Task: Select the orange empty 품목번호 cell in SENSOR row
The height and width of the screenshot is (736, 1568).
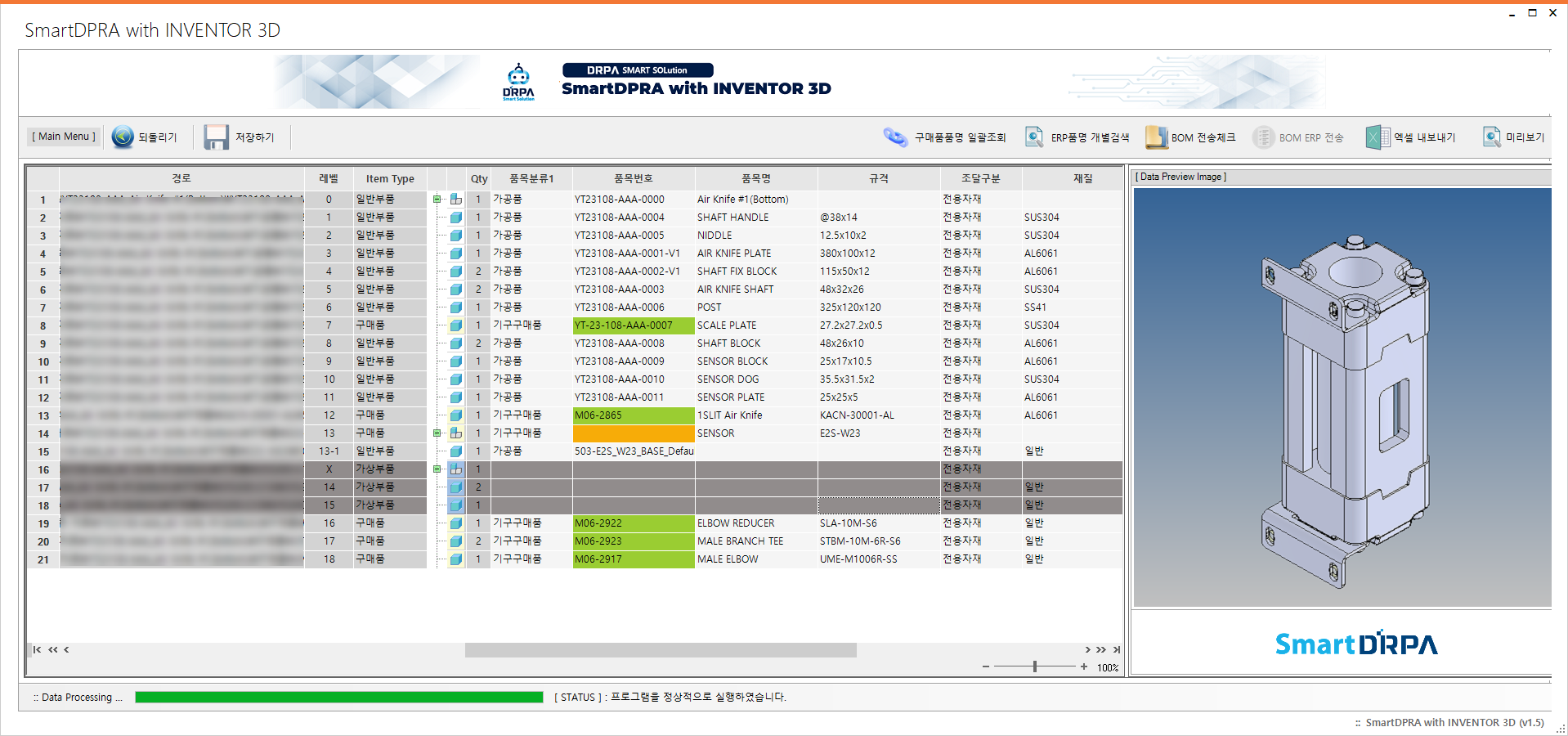Action: (x=634, y=433)
